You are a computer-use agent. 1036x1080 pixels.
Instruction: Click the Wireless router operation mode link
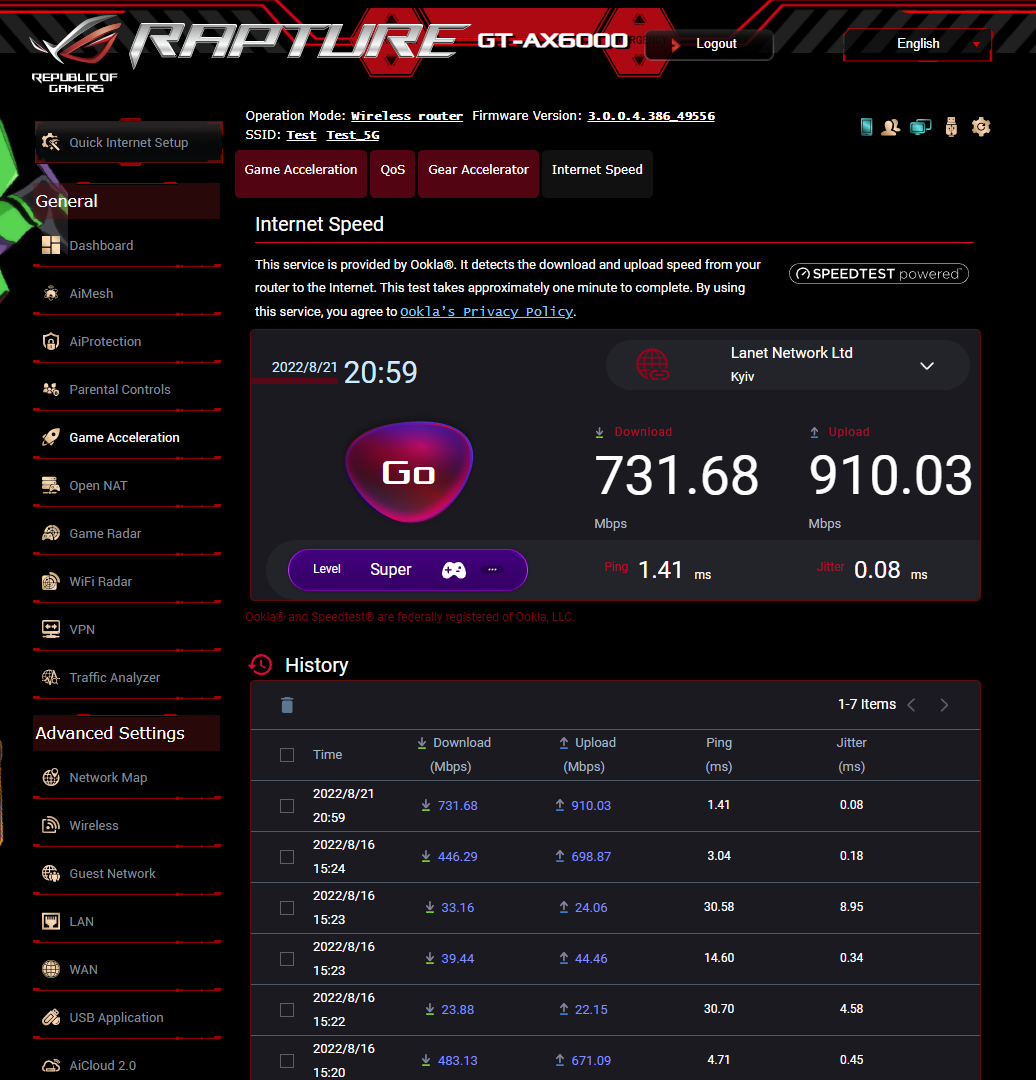pos(407,116)
